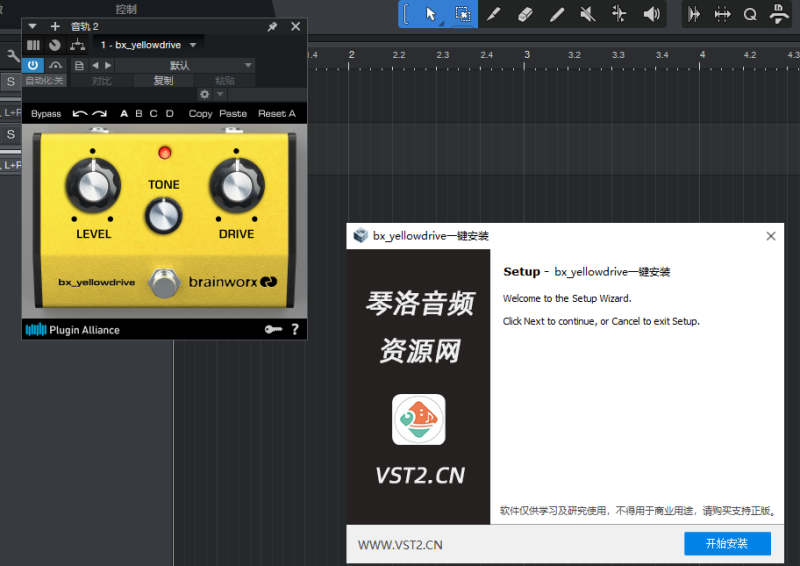
Task: Select the Bend marker tool
Action: [x=619, y=14]
